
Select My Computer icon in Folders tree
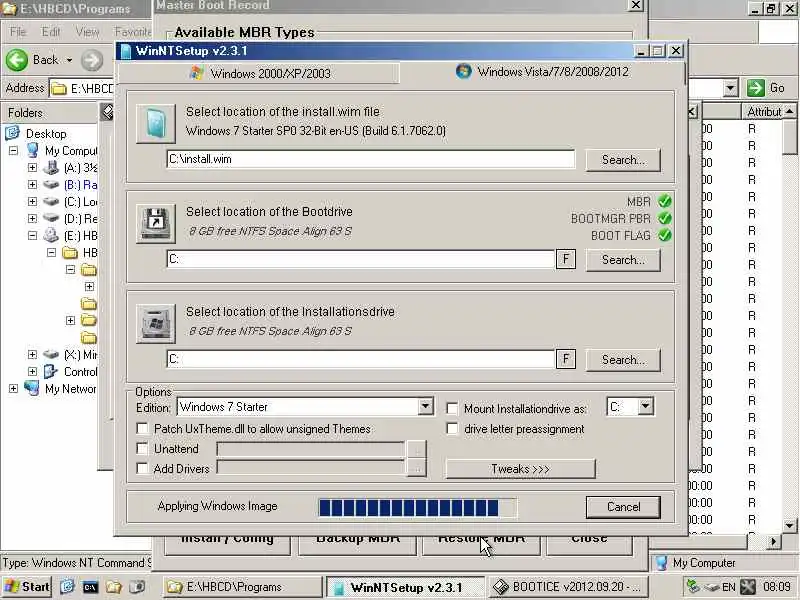point(33,151)
